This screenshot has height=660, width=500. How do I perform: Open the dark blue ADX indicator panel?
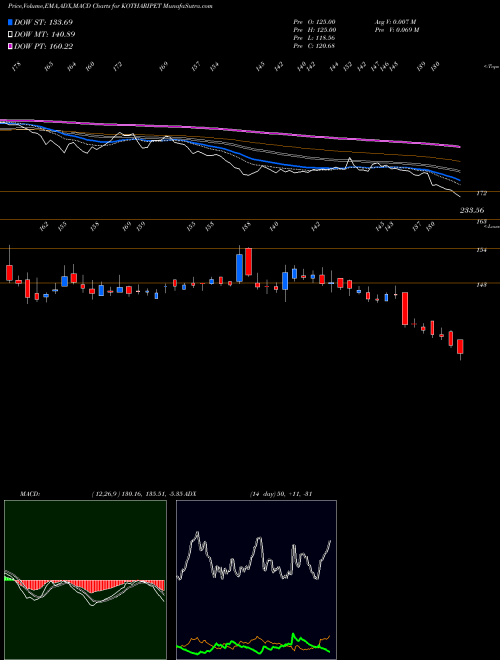click(256, 580)
